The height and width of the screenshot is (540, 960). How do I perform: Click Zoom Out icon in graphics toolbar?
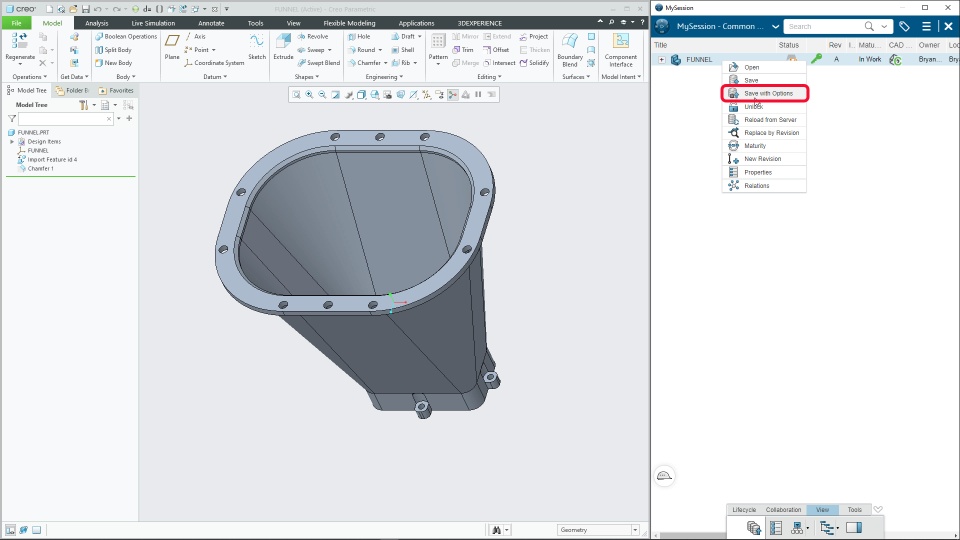[322, 94]
